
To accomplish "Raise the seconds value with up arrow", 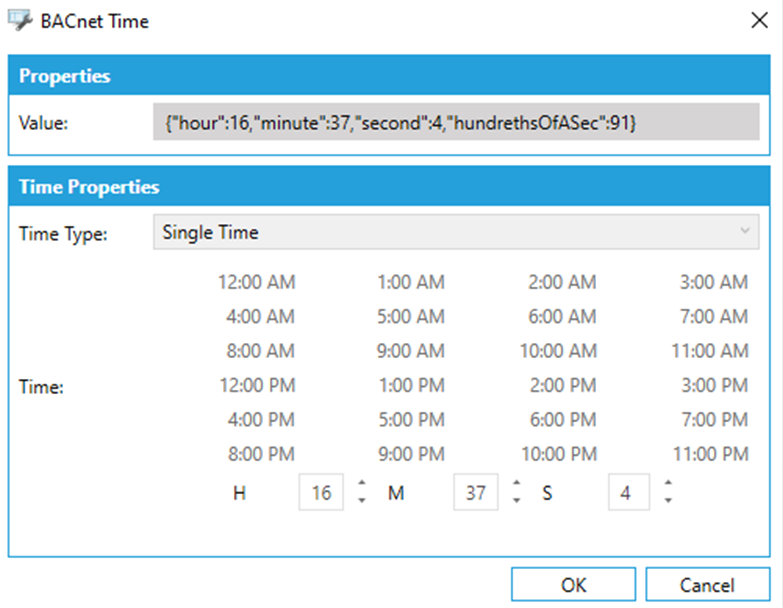I will (667, 485).
